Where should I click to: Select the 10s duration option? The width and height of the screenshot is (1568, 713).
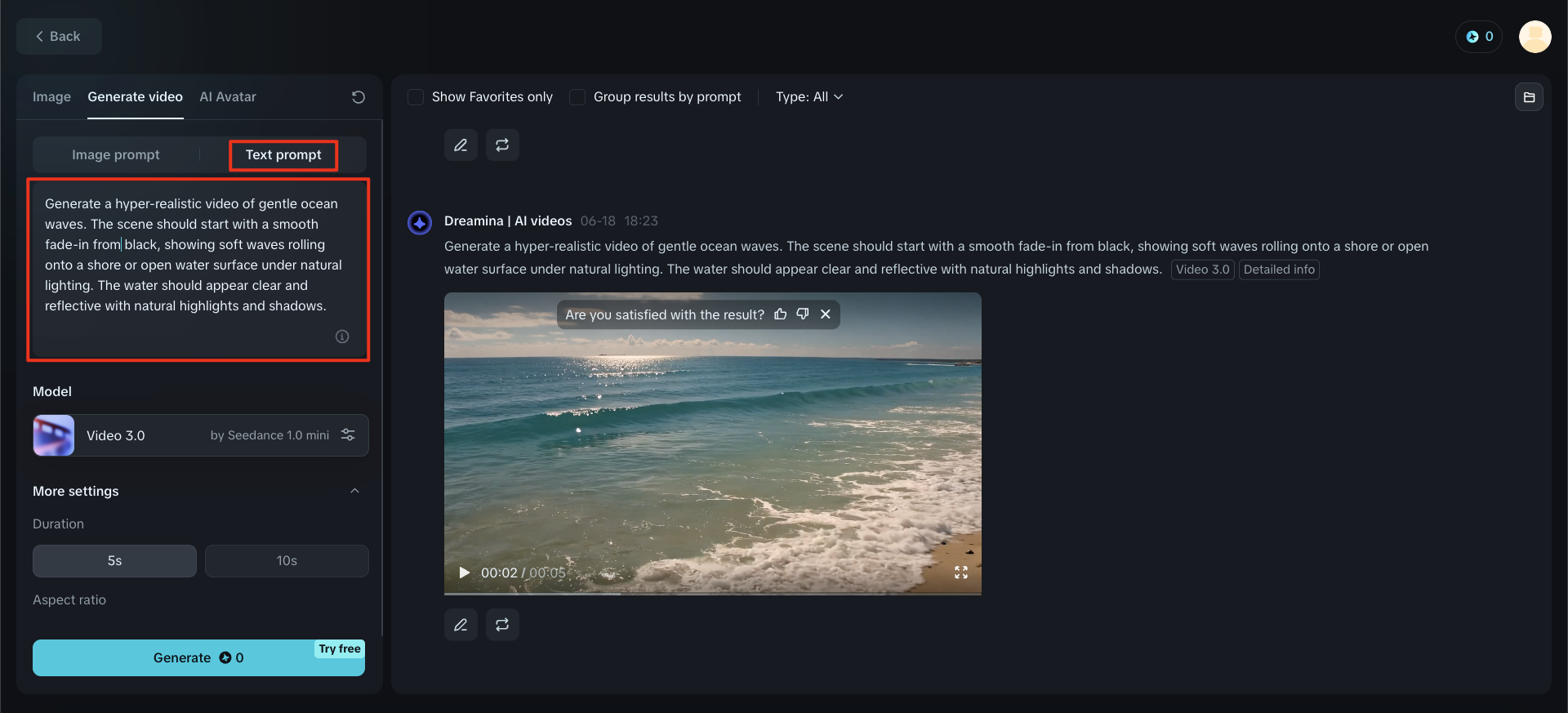[286, 561]
